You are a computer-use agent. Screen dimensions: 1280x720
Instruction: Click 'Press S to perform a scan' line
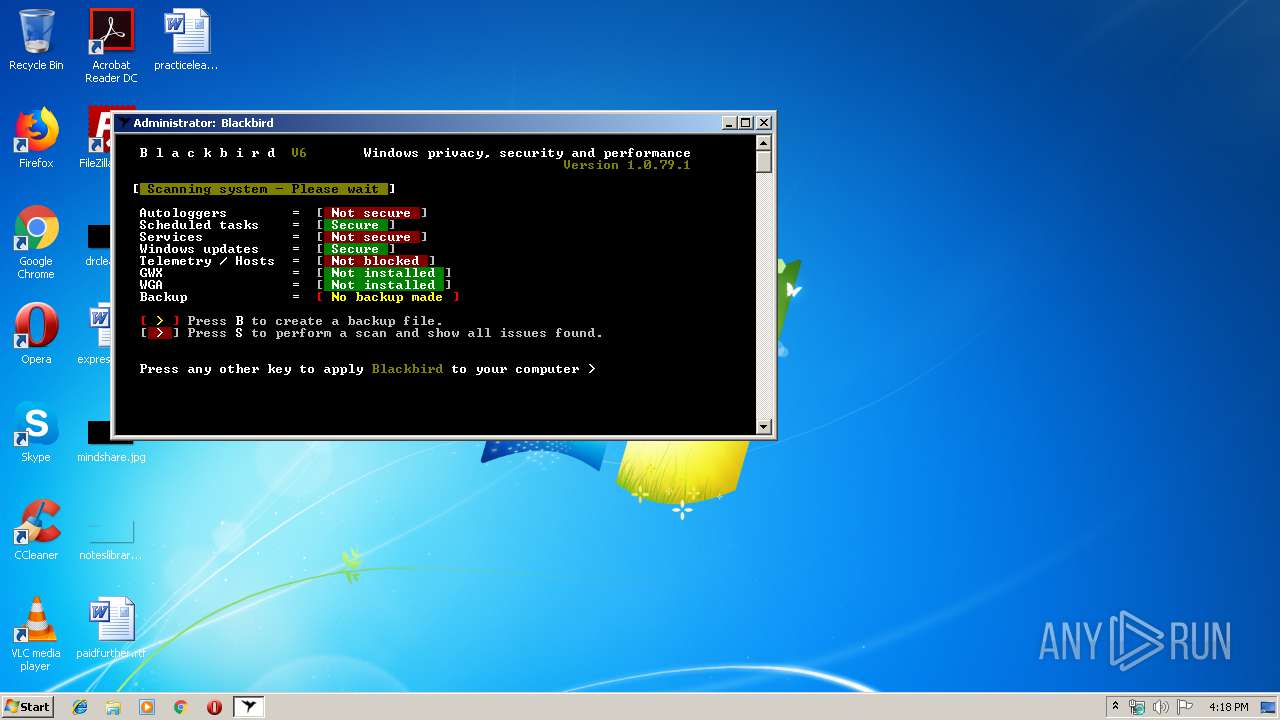[x=395, y=333]
